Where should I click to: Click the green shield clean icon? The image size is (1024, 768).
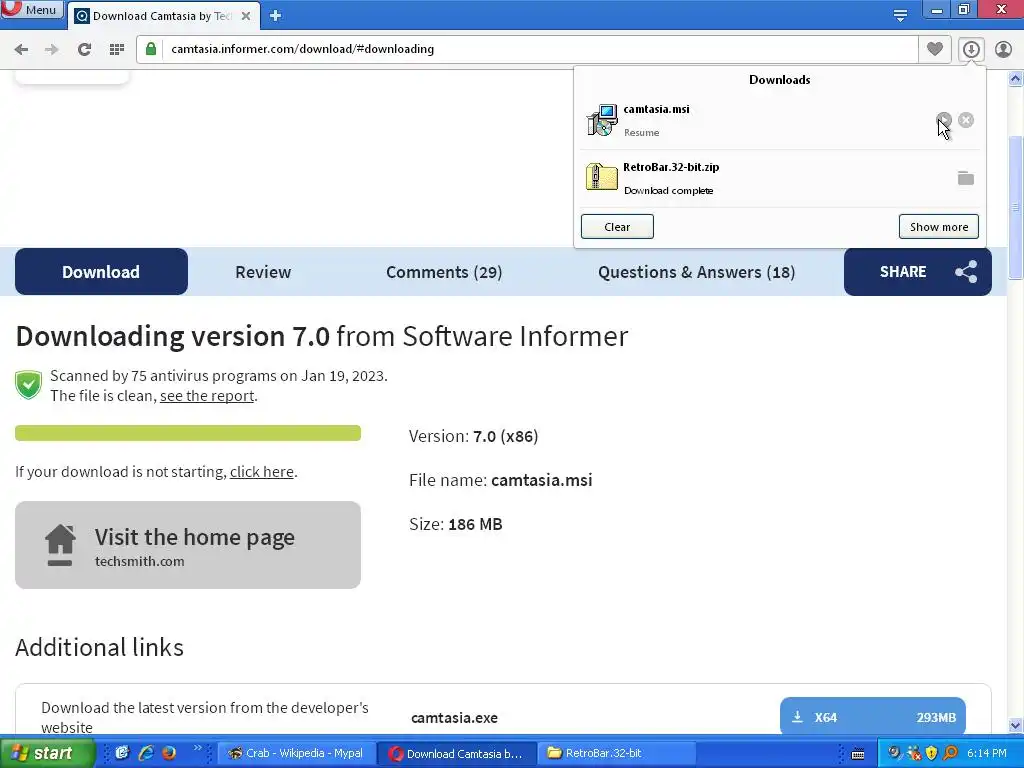click(x=29, y=385)
